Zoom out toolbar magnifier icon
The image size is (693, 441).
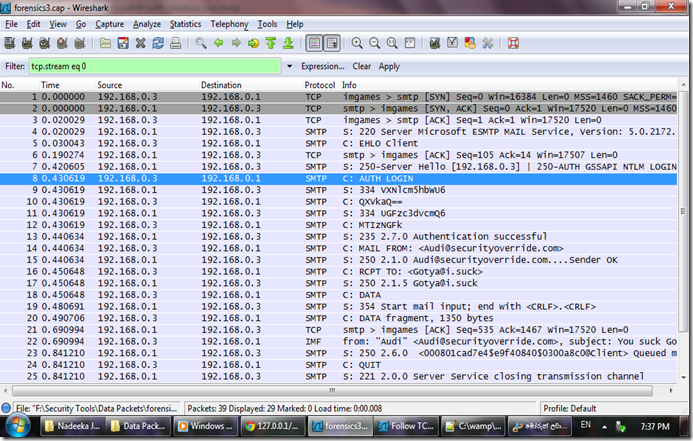(x=375, y=43)
